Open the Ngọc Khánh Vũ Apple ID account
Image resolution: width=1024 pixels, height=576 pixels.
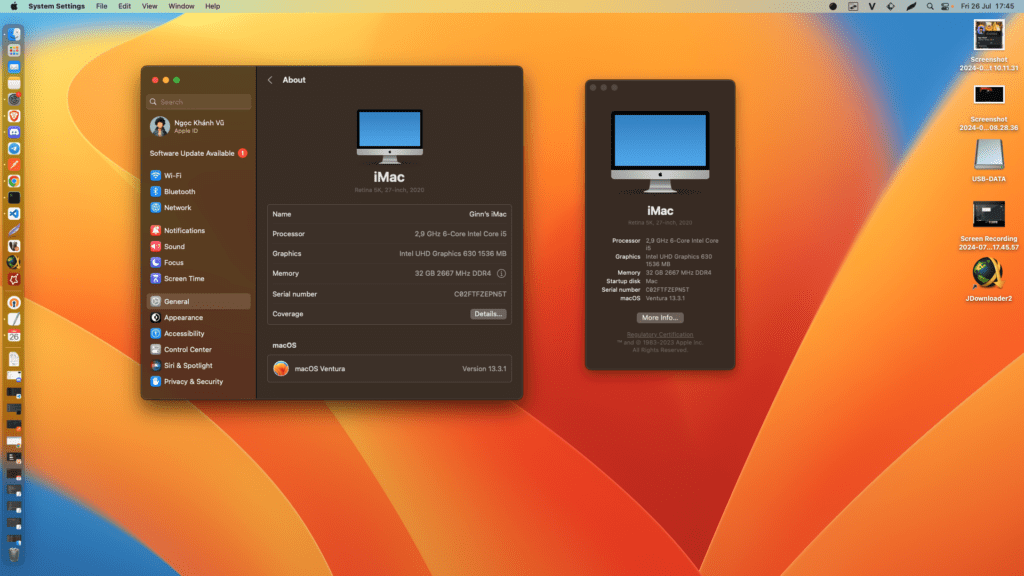(x=199, y=126)
